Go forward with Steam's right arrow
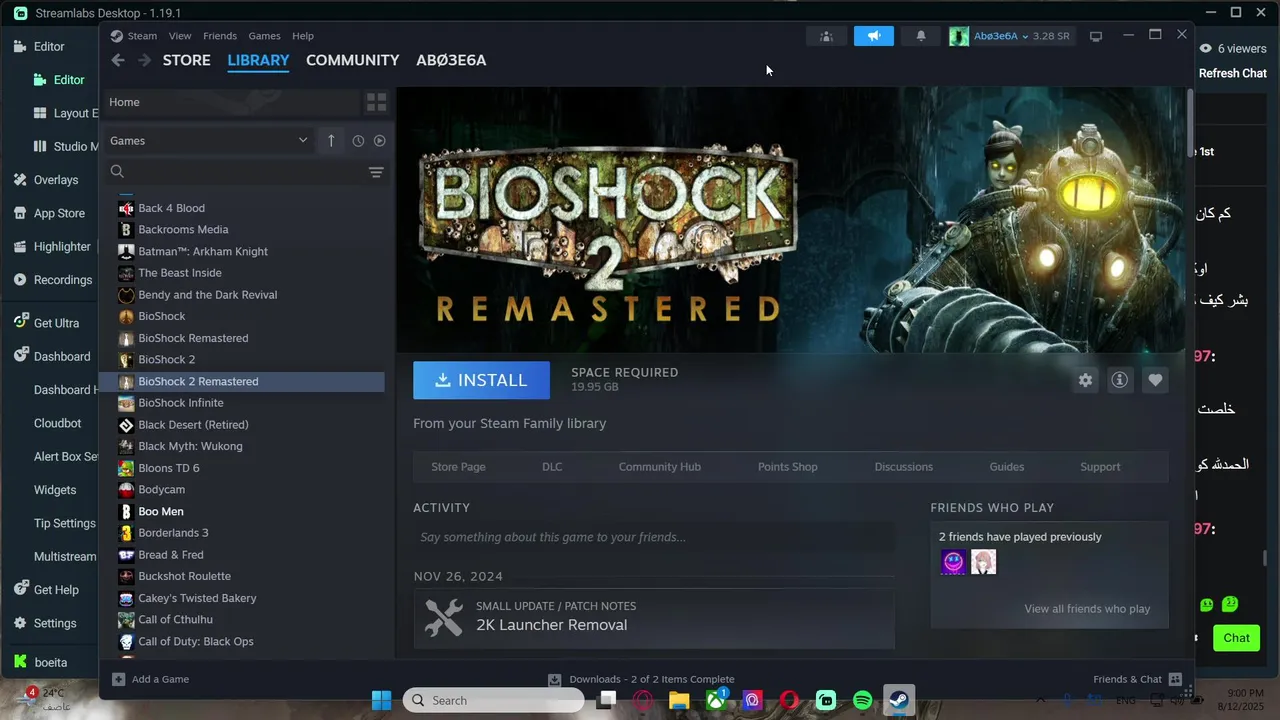The height and width of the screenshot is (720, 1280). (x=144, y=60)
